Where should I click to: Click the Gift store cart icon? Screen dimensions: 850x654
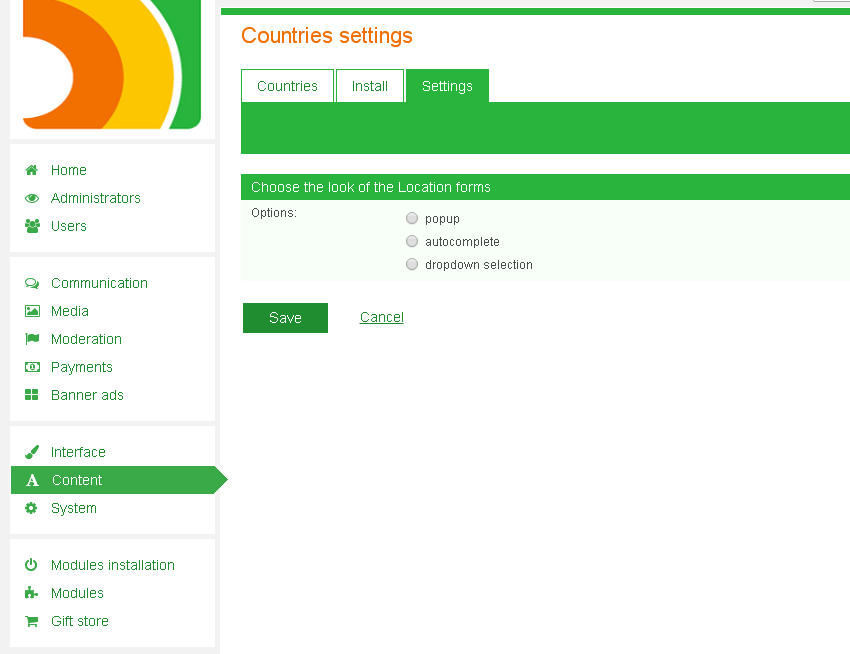[31, 621]
